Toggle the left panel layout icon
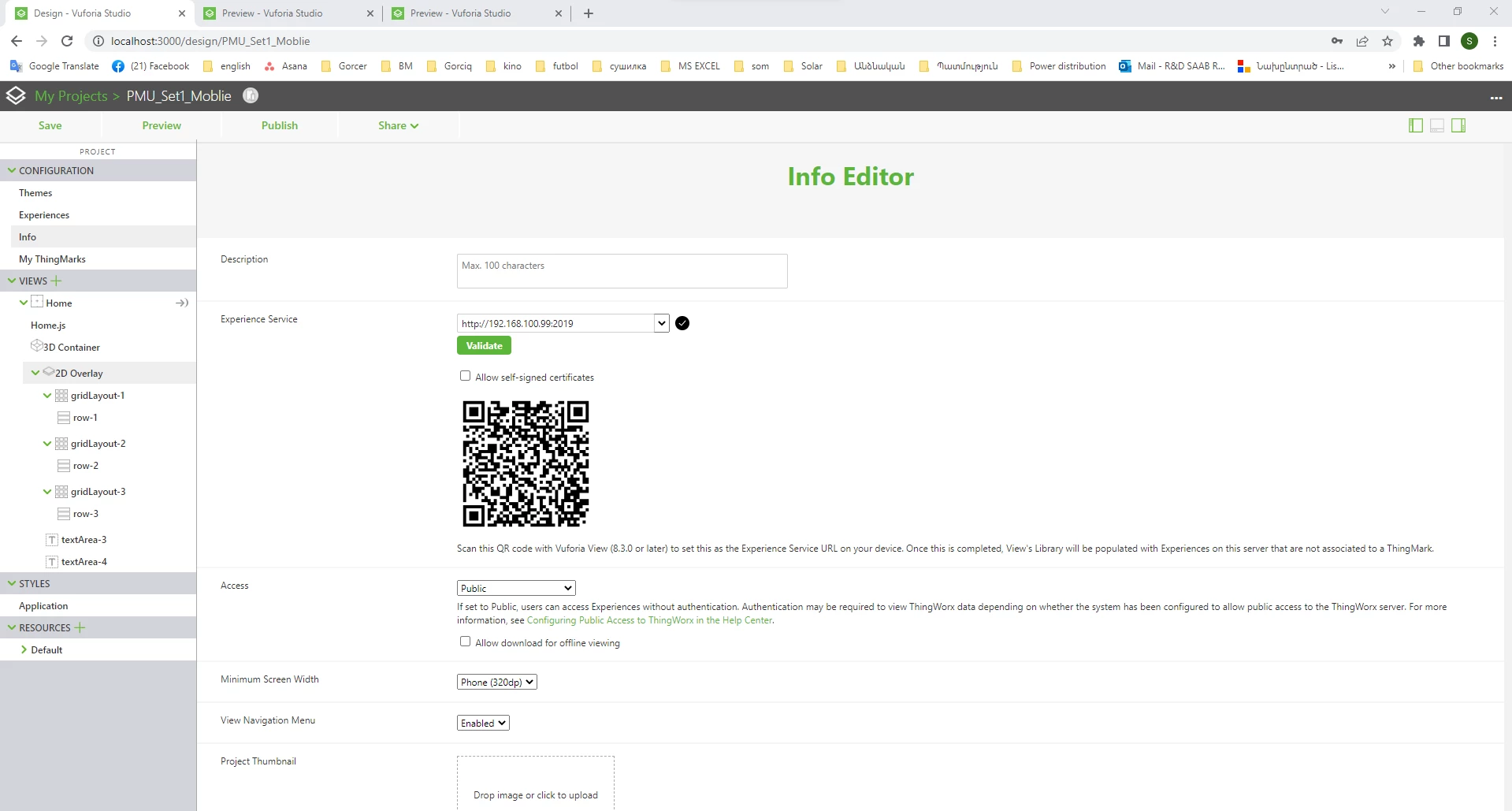1512x811 pixels. pyautogui.click(x=1416, y=125)
